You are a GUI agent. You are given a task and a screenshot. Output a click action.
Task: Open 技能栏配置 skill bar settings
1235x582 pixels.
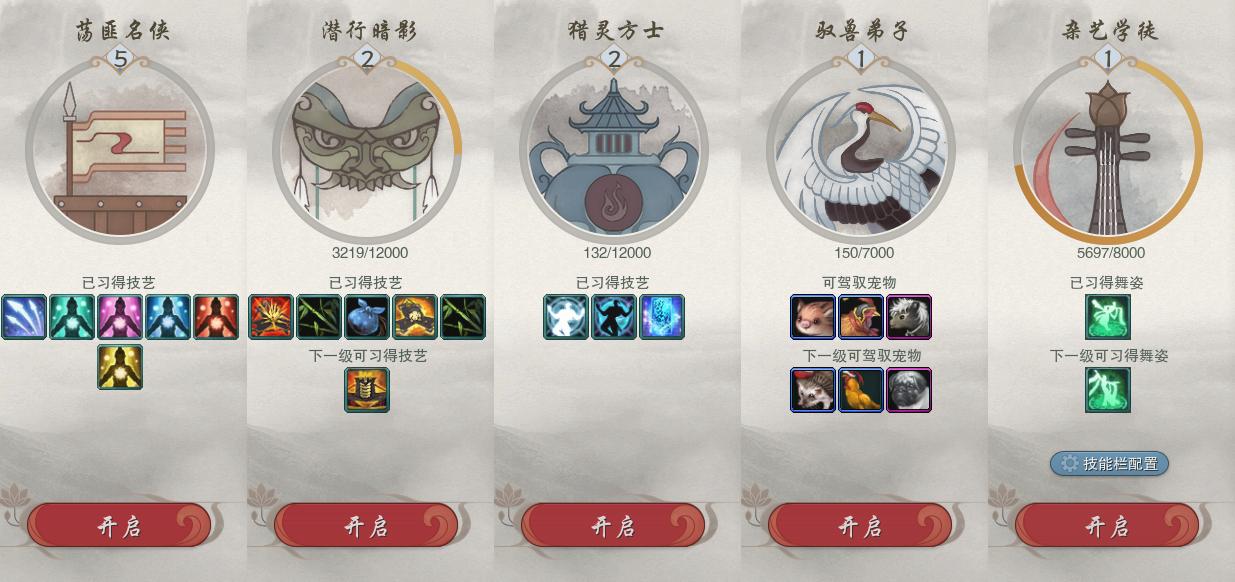[1109, 463]
